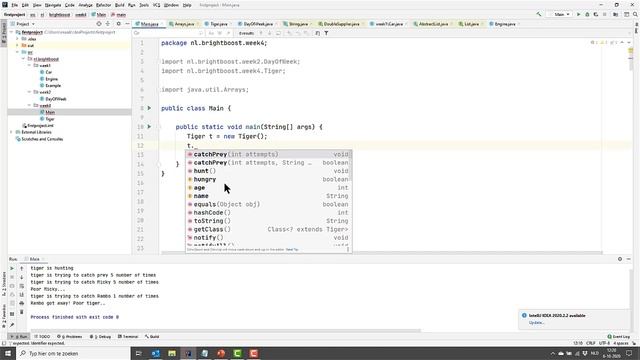
Task: Run the Main configuration with green play
Action: (x=578, y=14)
